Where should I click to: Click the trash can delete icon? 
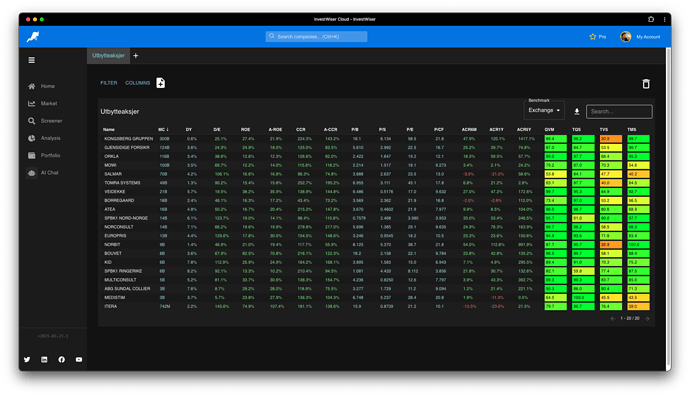[x=646, y=84]
